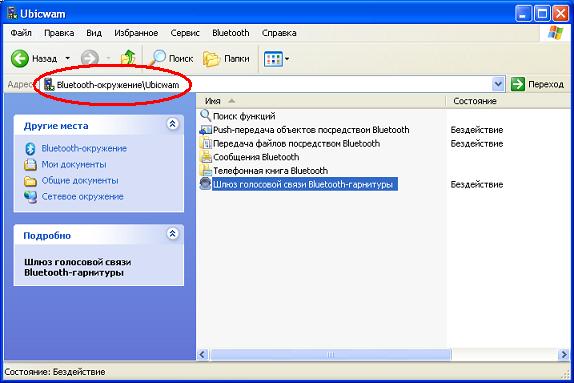Select the Телефонная книга Bluetooth item
This screenshot has height=383, width=574.
(x=270, y=171)
